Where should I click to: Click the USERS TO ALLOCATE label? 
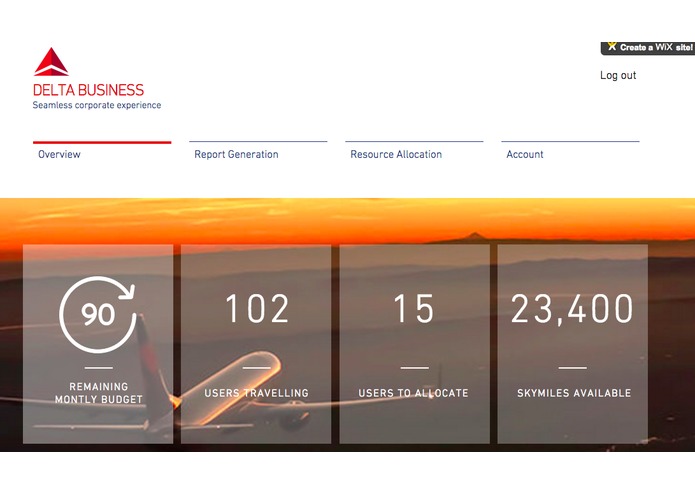[x=413, y=393]
